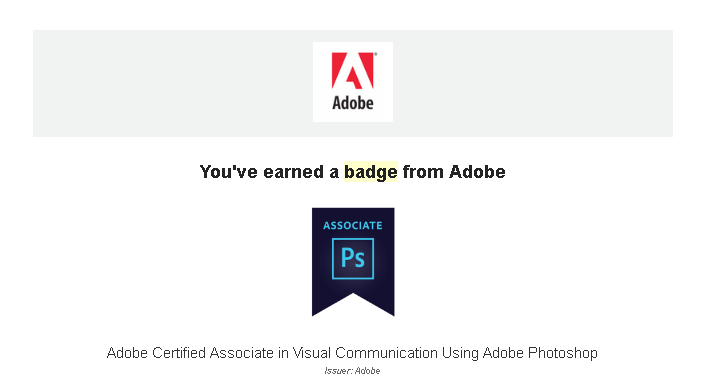This screenshot has height=390, width=704.
Task: Click the word 'Using' in certification title
Action: (460, 353)
